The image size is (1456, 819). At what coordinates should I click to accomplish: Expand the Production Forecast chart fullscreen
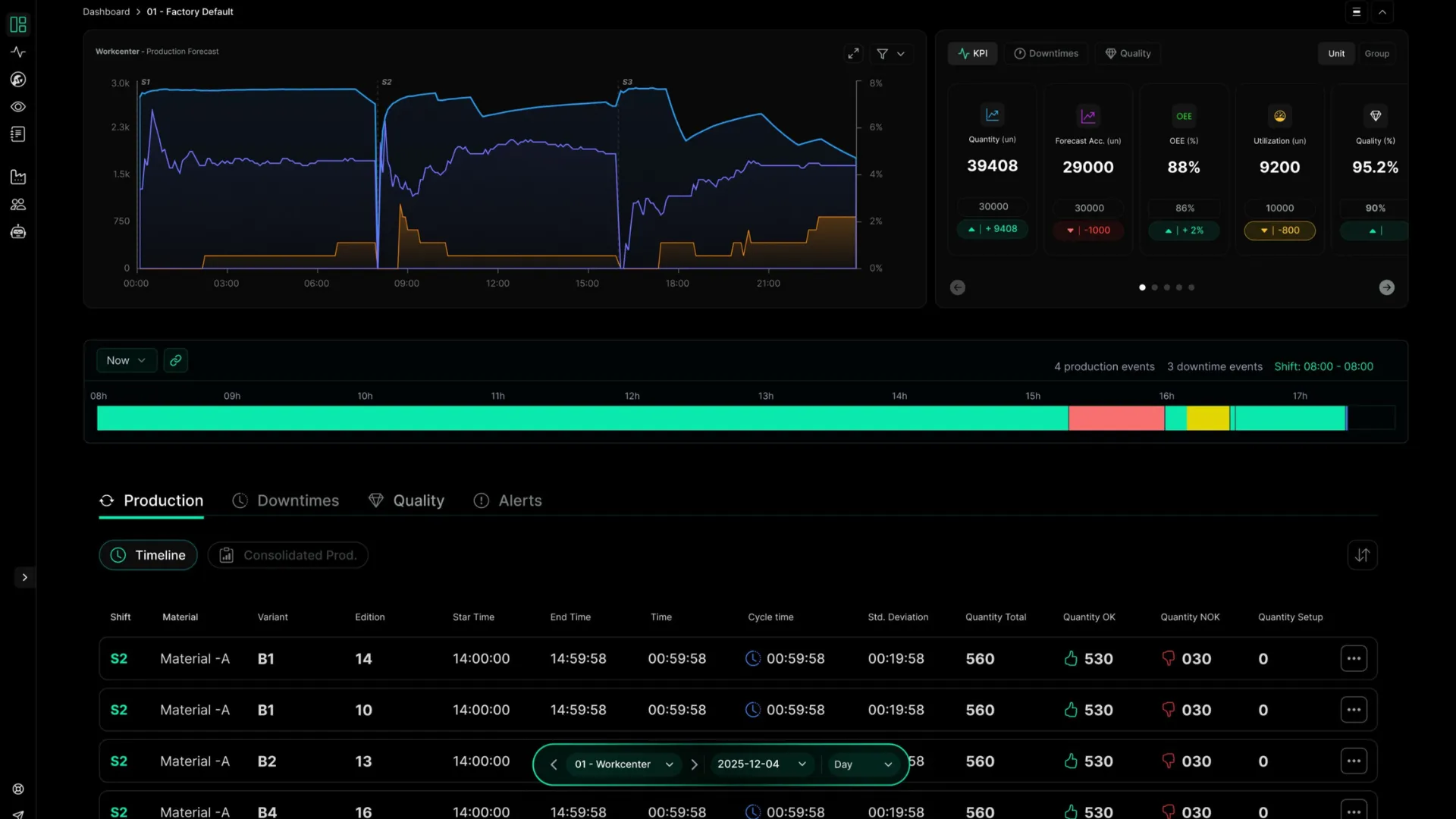click(x=853, y=53)
